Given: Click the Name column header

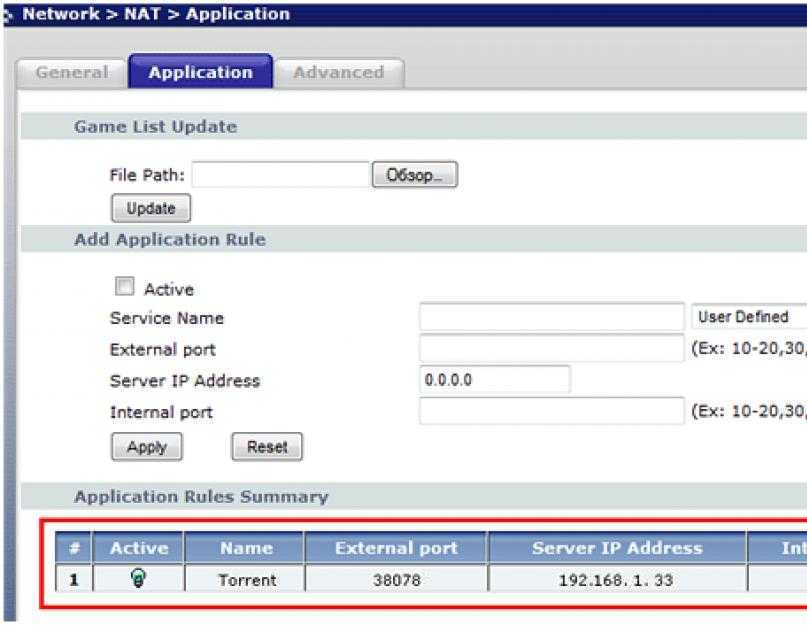Looking at the screenshot, I should (245, 548).
